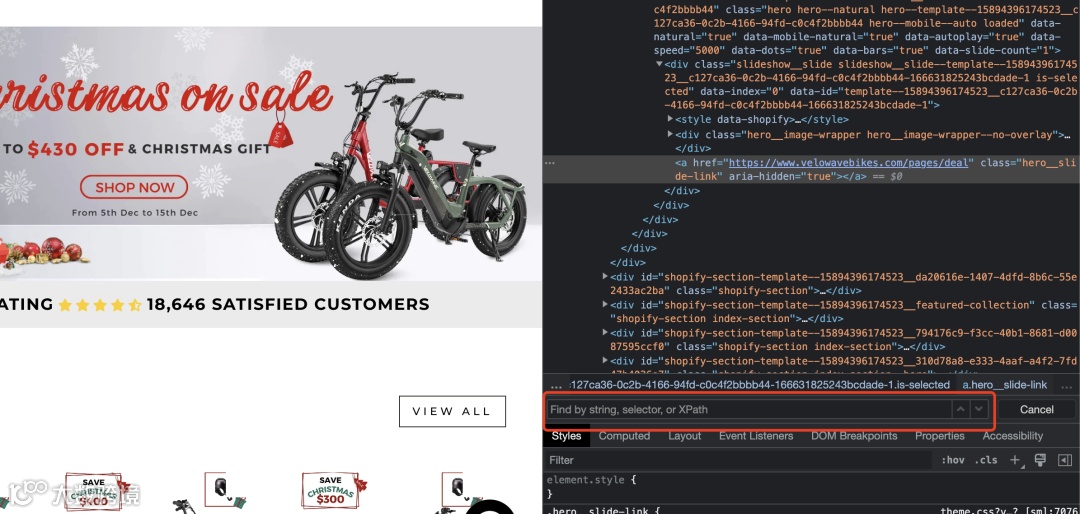Image resolution: width=1080 pixels, height=514 pixels.
Task: Expand the section div starting 794176c9
Action: [605, 333]
